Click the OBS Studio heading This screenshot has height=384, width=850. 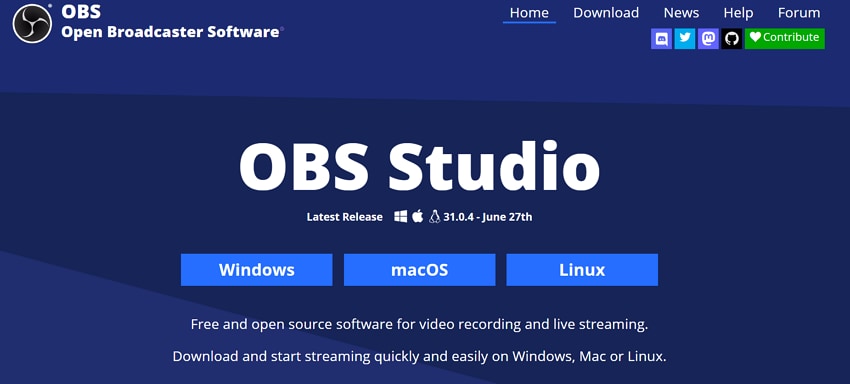click(420, 166)
